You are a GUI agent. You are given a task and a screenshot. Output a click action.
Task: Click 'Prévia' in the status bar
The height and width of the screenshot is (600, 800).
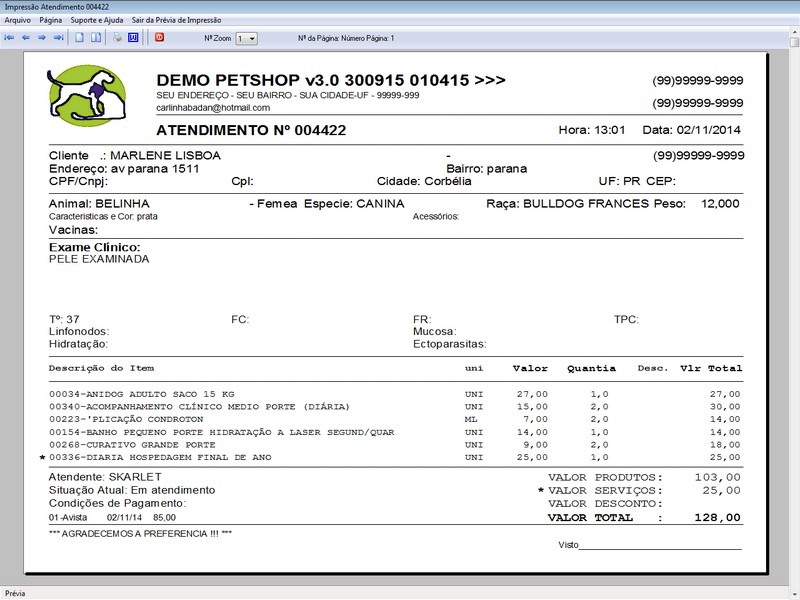(x=15, y=593)
